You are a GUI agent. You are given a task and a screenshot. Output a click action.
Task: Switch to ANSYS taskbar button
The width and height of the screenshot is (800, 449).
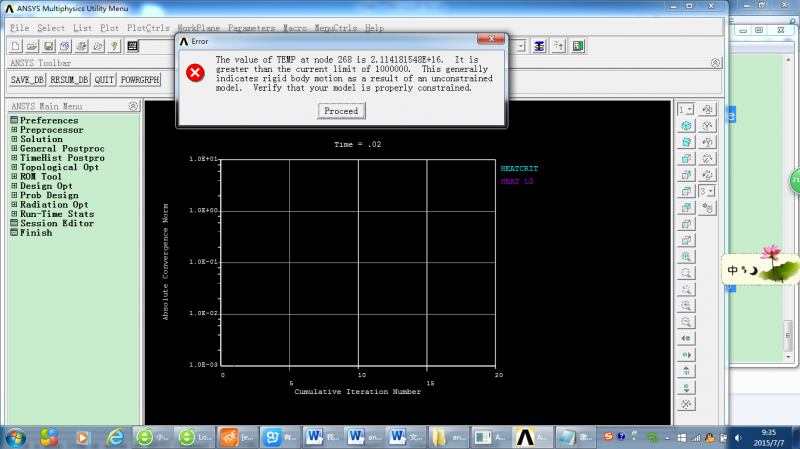coord(532,437)
